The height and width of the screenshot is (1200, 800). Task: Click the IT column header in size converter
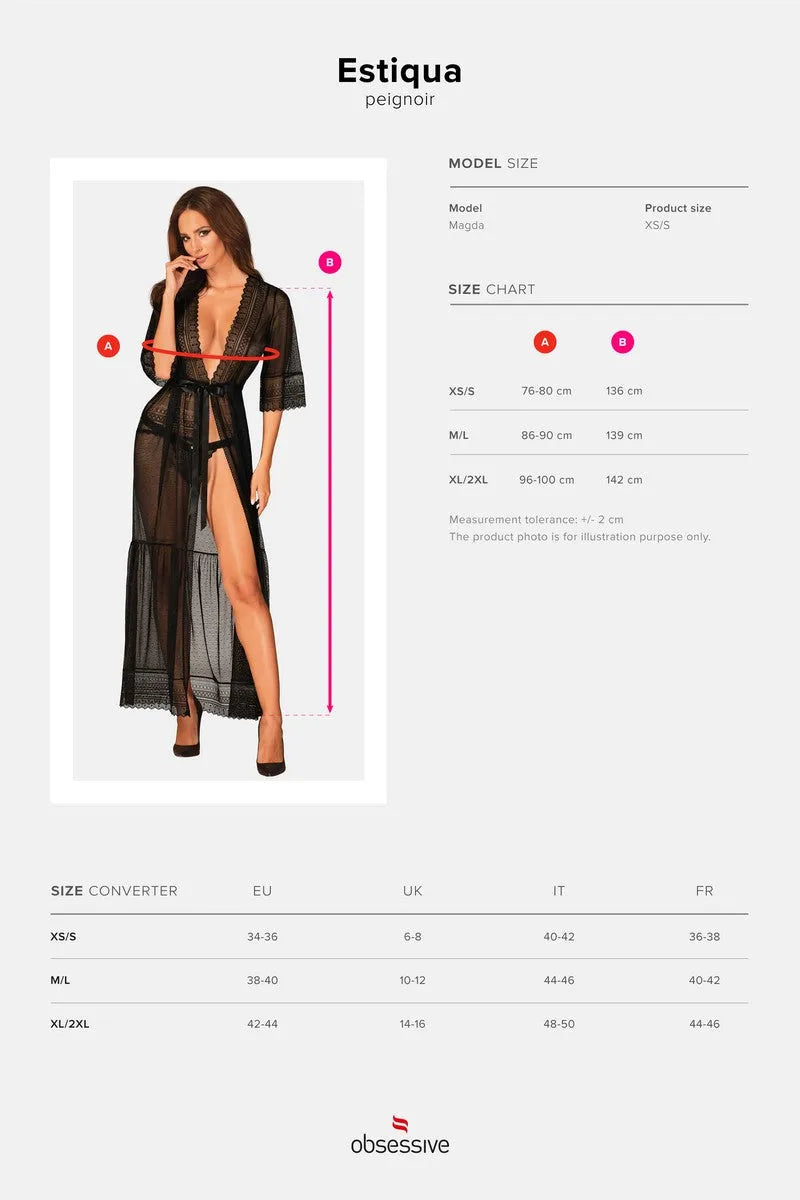point(559,890)
